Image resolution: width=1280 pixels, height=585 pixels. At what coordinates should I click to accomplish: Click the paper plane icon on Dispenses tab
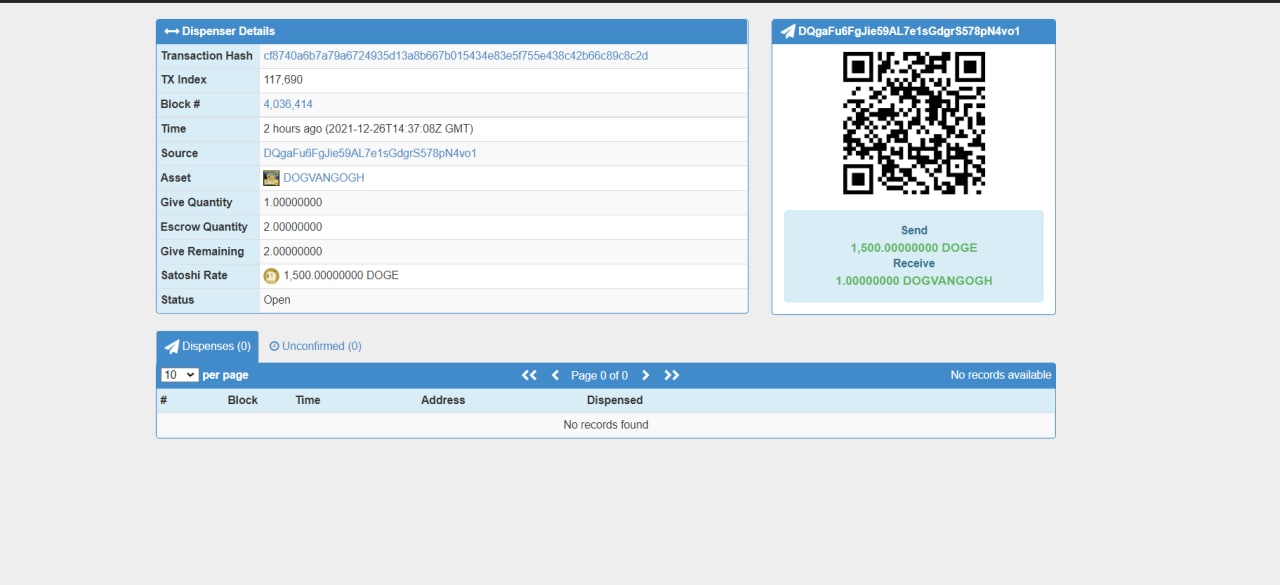click(172, 346)
